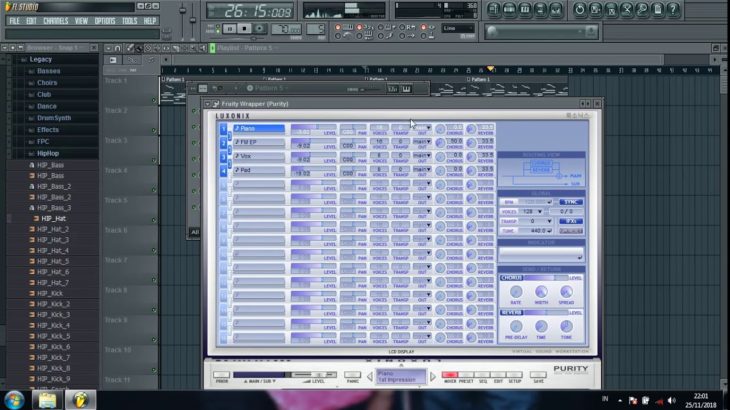Open the global Tune dropdown

(x=535, y=231)
